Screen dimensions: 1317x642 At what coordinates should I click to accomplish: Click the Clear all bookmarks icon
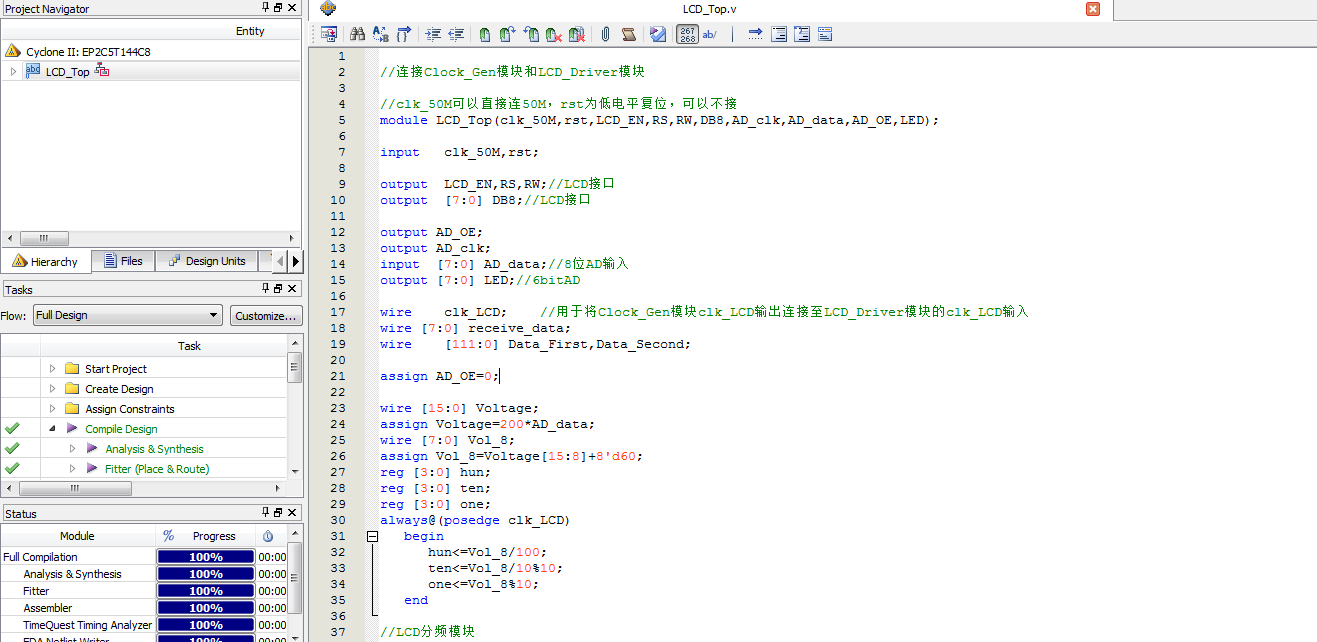point(577,34)
